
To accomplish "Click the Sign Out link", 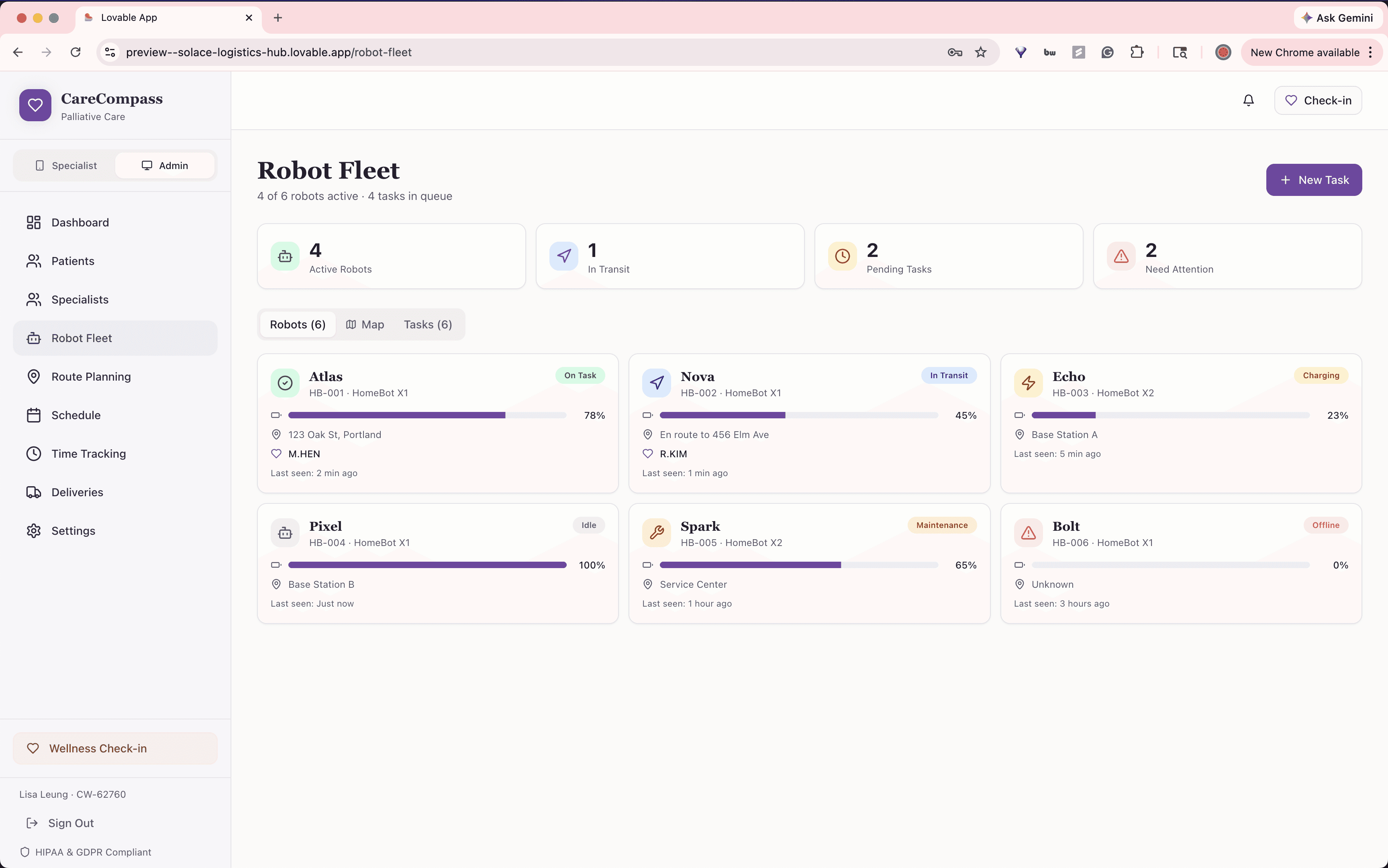I will click(x=70, y=823).
